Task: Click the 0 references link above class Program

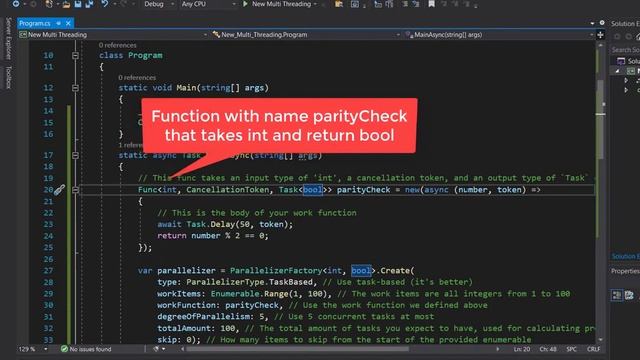Action: pyautogui.click(x=118, y=45)
